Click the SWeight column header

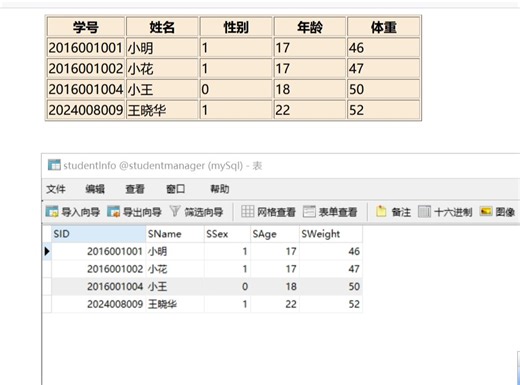331,234
